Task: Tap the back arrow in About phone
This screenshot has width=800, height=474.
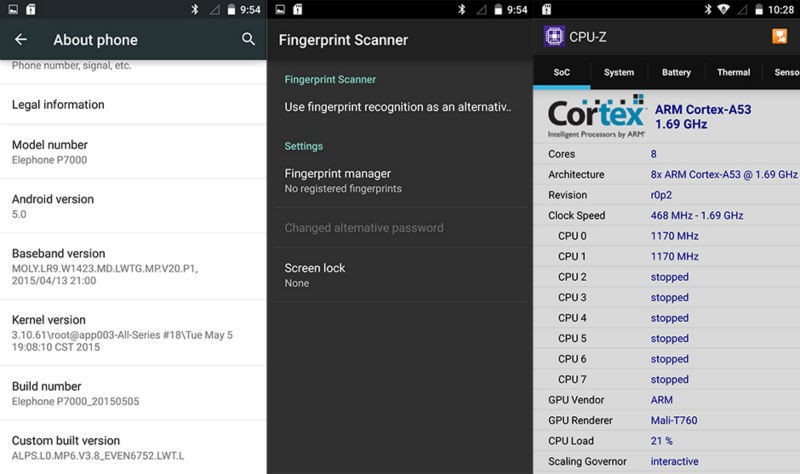Action: point(21,40)
